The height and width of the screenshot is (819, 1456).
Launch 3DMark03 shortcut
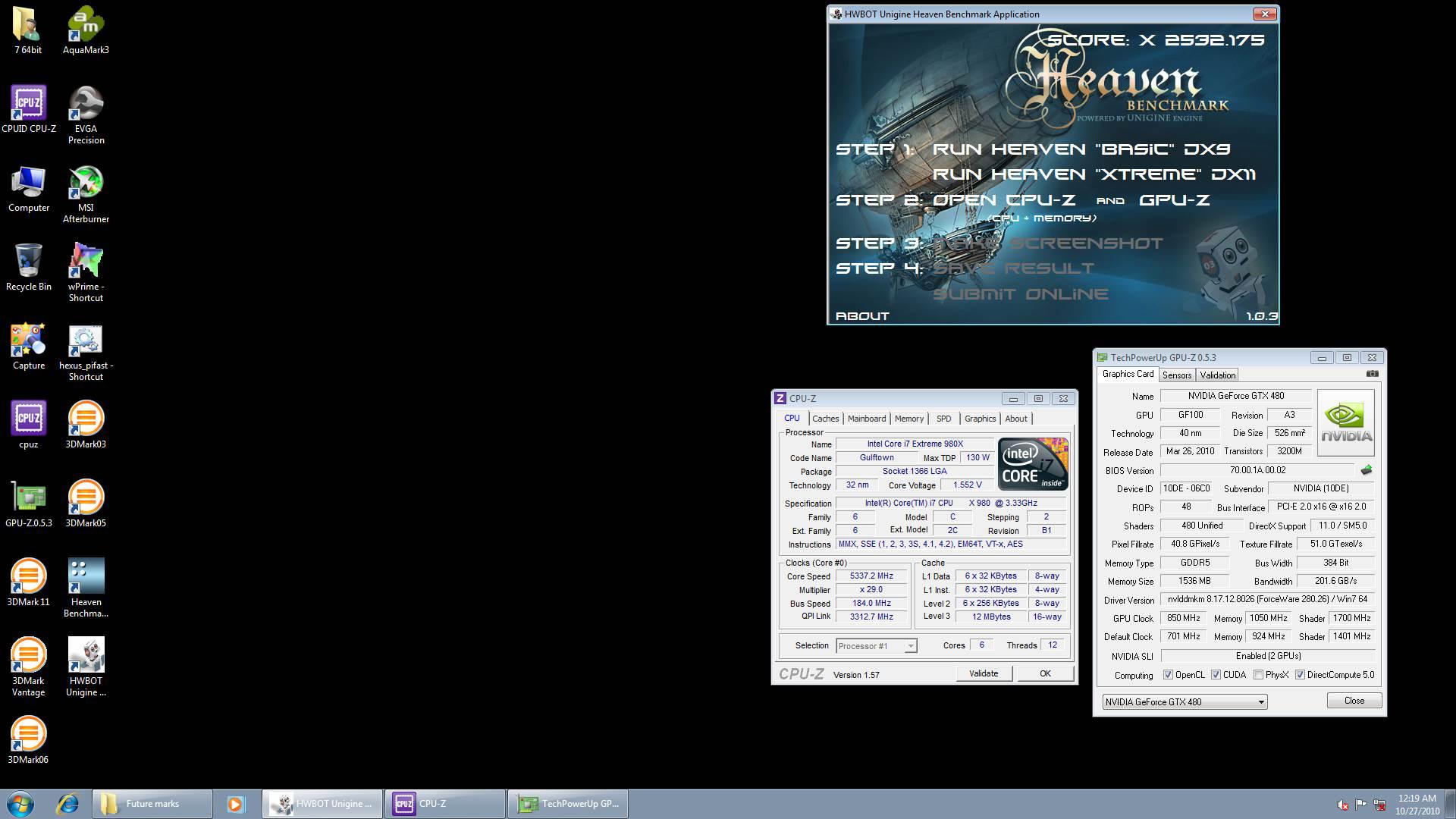(x=86, y=425)
